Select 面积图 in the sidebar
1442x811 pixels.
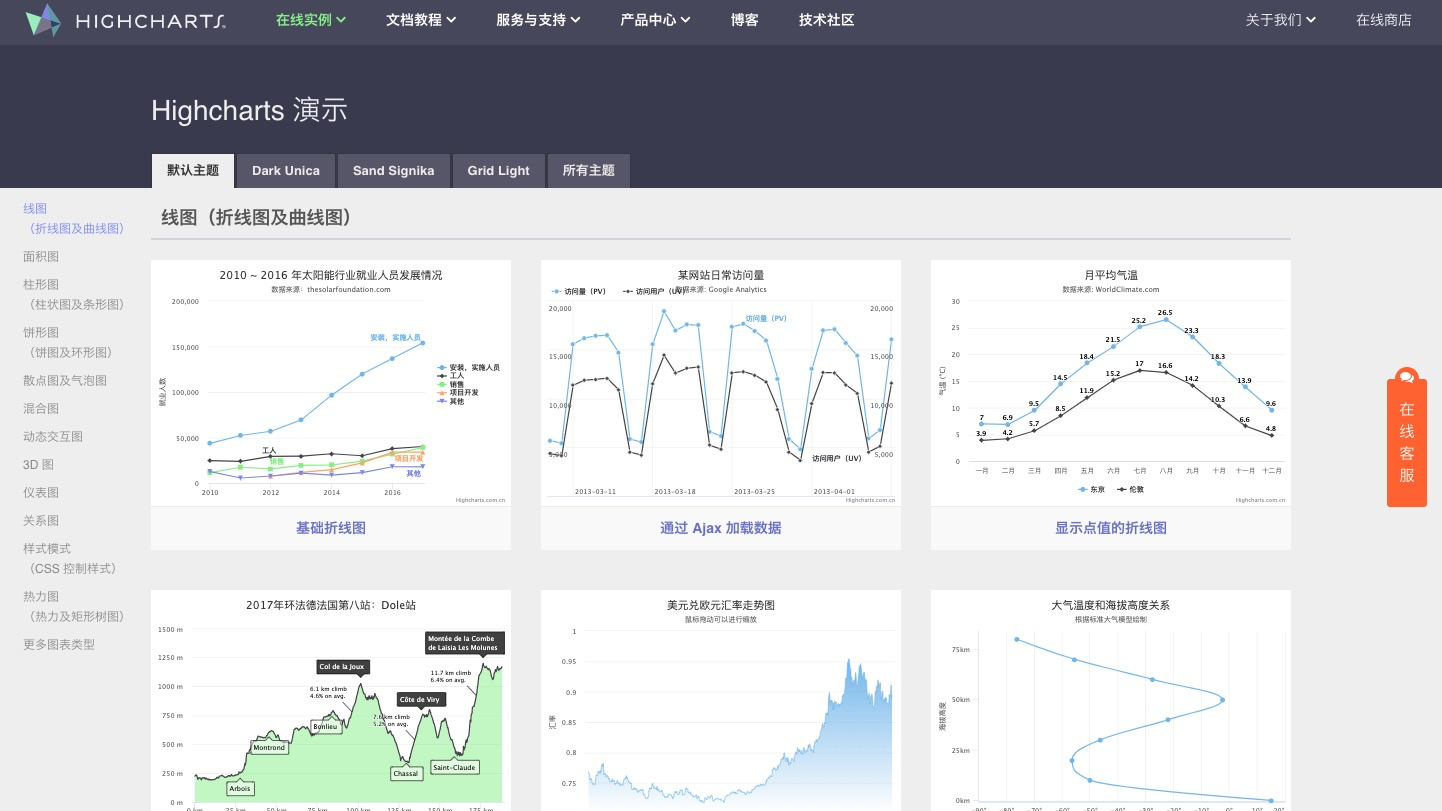[41, 256]
